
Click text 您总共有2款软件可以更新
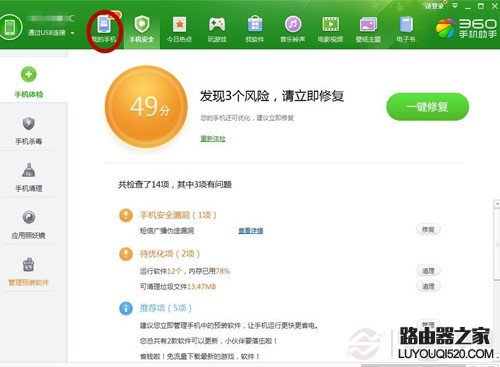coord(179,341)
